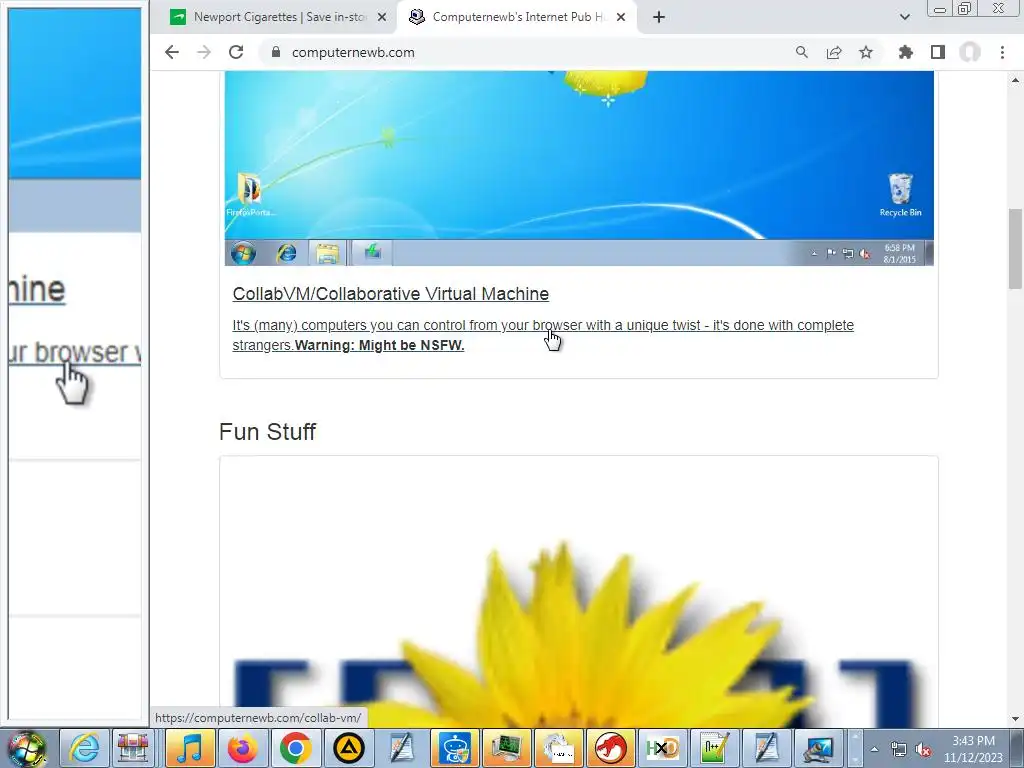
Task: Toggle the Chrome side panel
Action: click(x=938, y=52)
